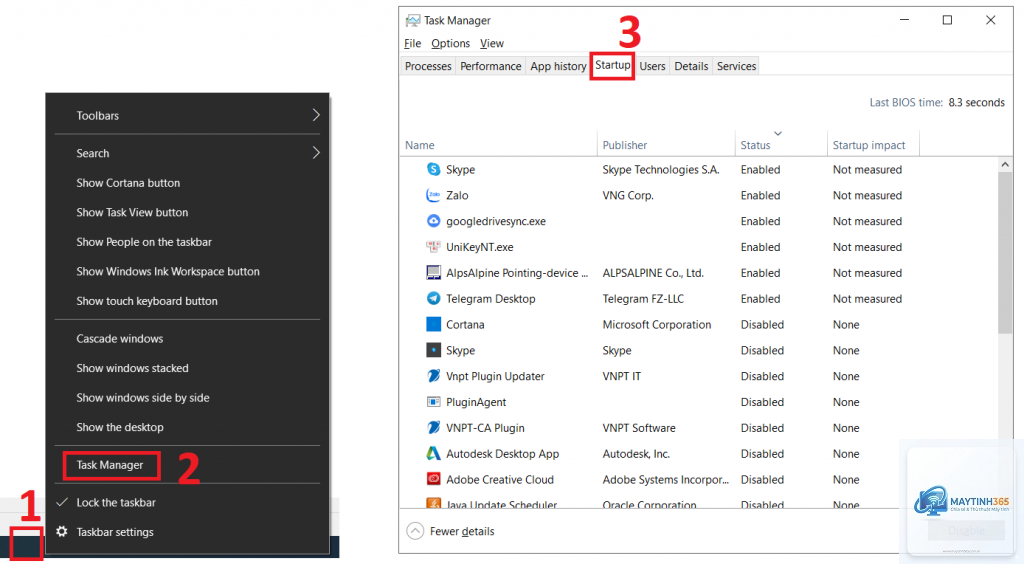Screen dimensions: 1024x564
Task: Click the Zalo app icon
Action: coord(434,195)
